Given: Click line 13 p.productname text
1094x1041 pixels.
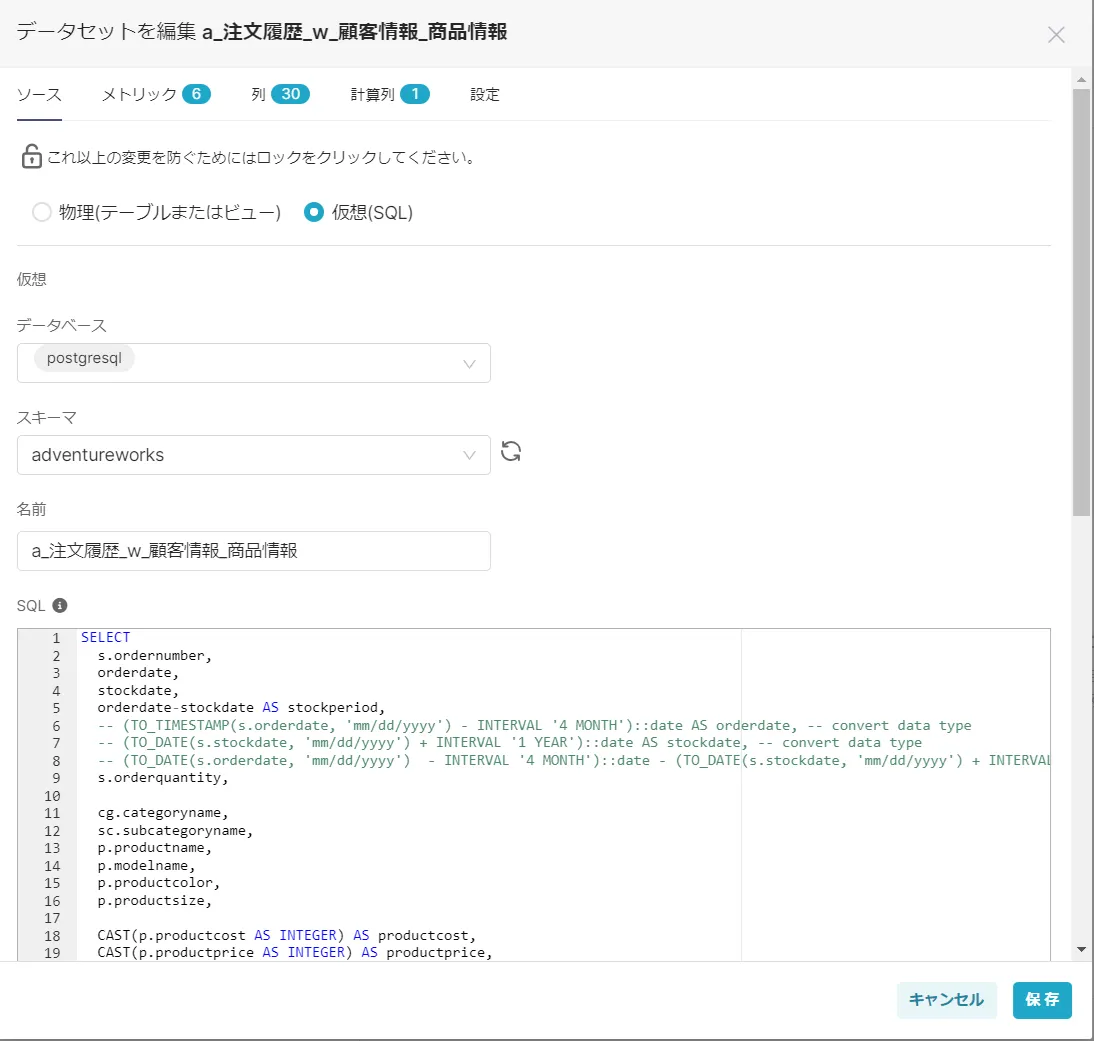Looking at the screenshot, I should [x=154, y=848].
